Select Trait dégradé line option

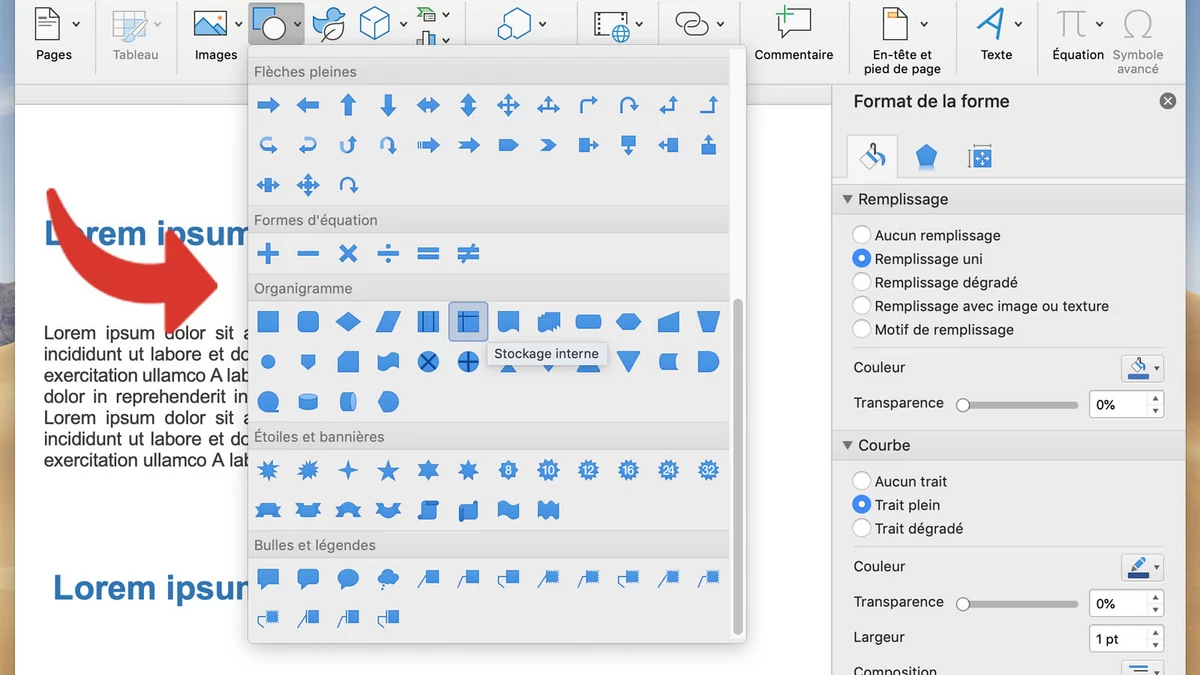point(861,528)
